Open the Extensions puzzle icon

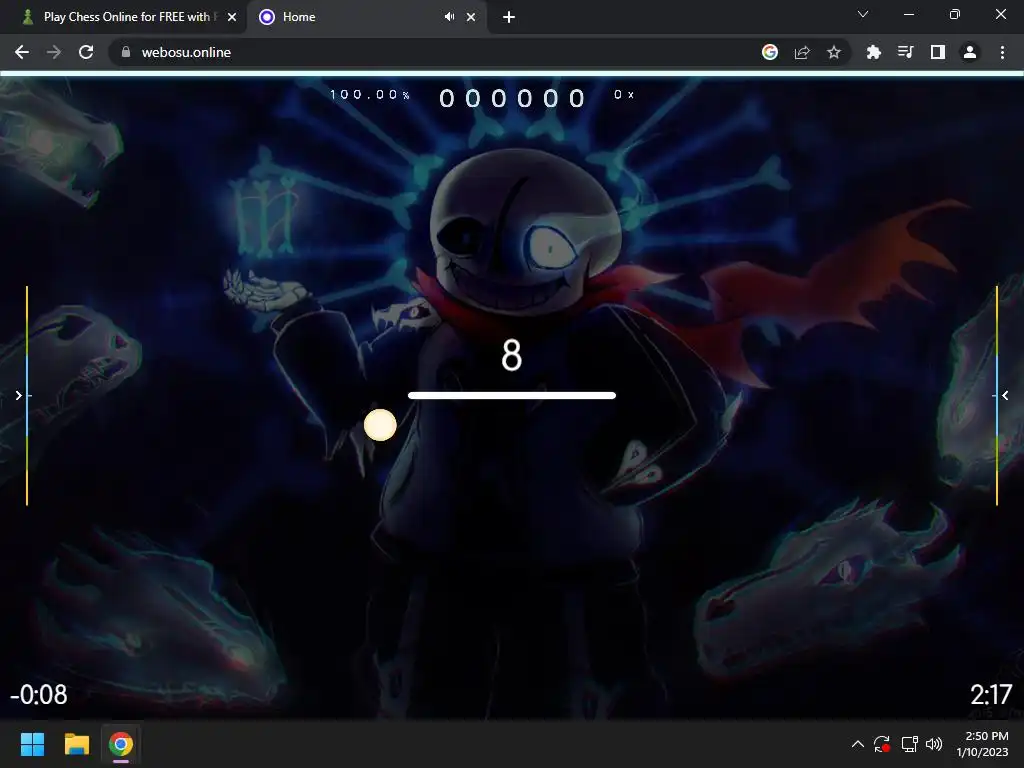(874, 52)
